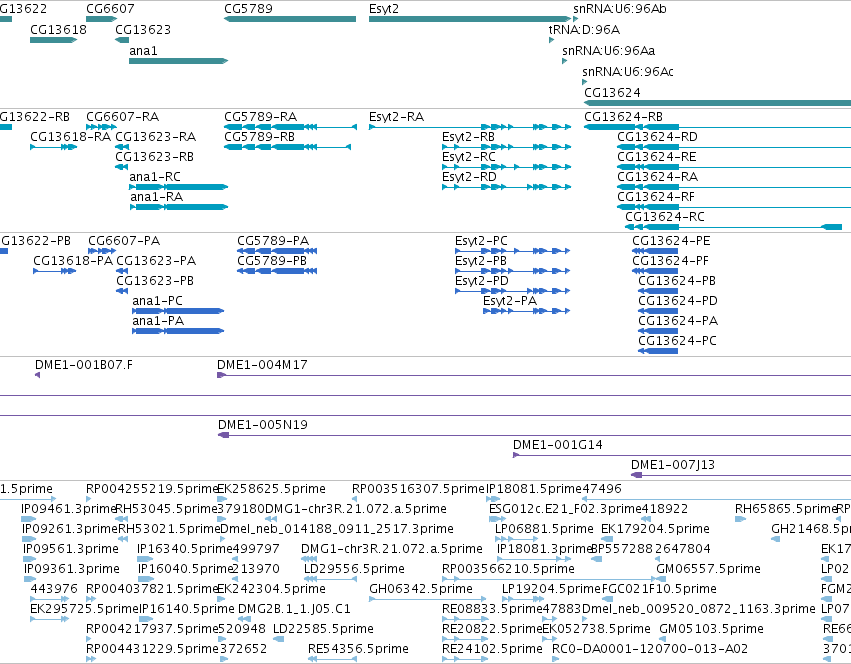Select the CG6607 gene label

coord(110,9)
